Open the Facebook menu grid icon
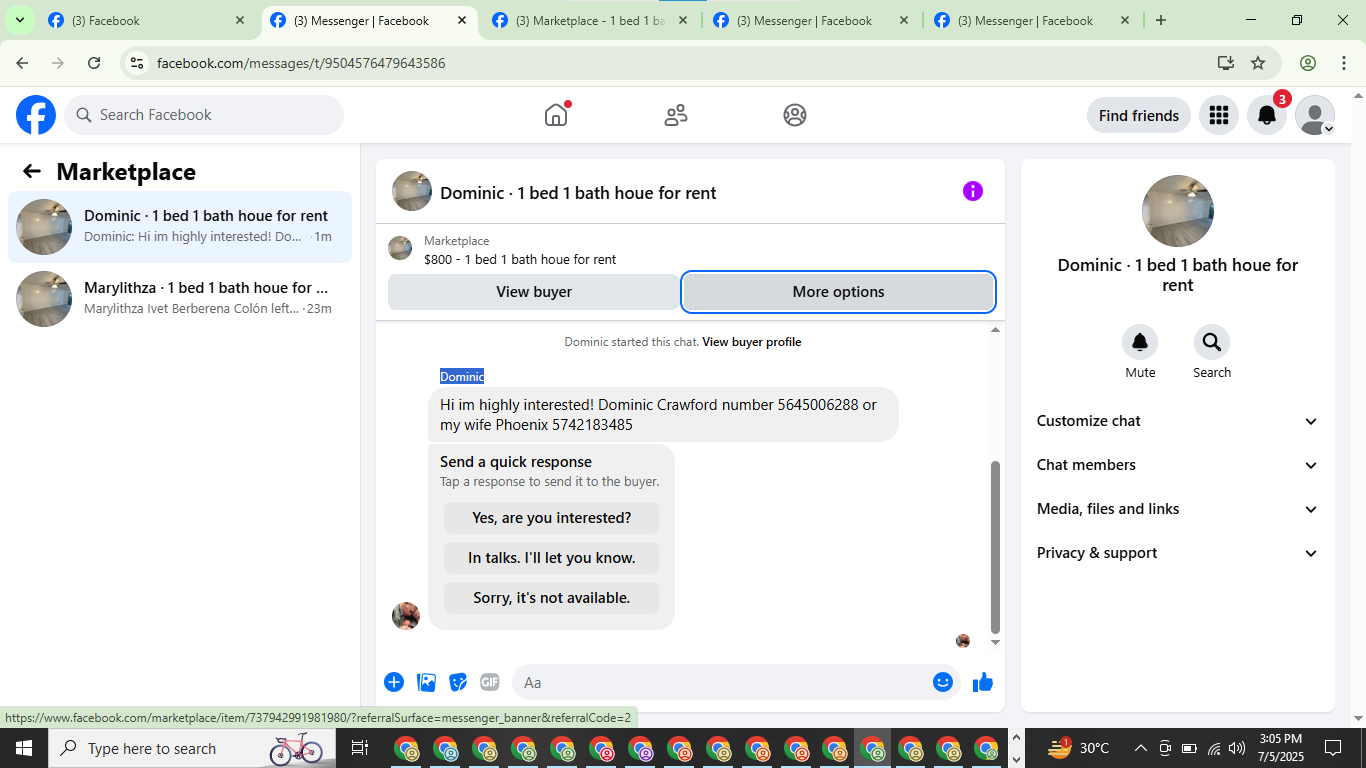The width and height of the screenshot is (1366, 768). (1218, 115)
